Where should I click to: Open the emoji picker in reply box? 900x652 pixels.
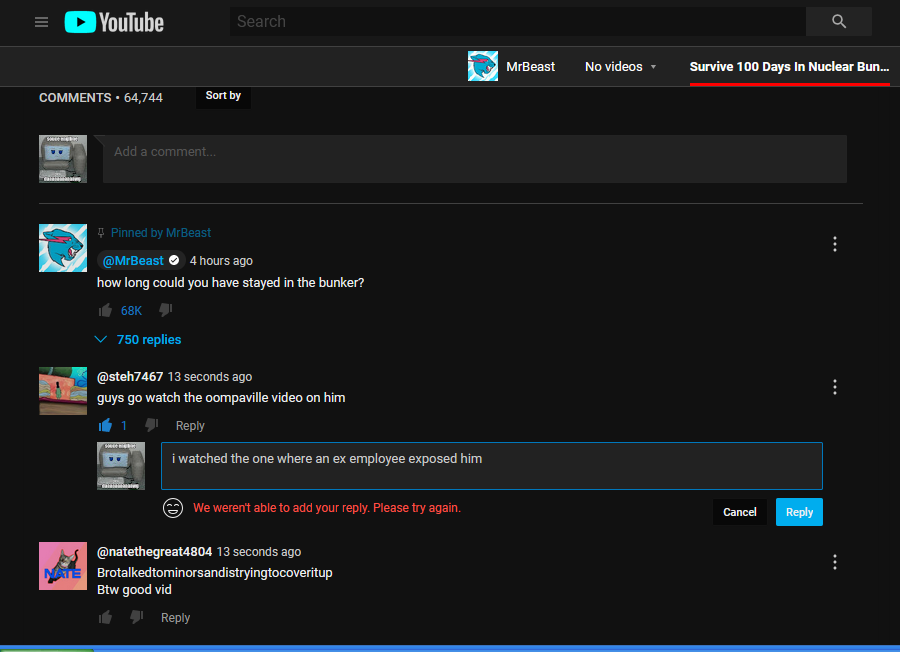[173, 508]
